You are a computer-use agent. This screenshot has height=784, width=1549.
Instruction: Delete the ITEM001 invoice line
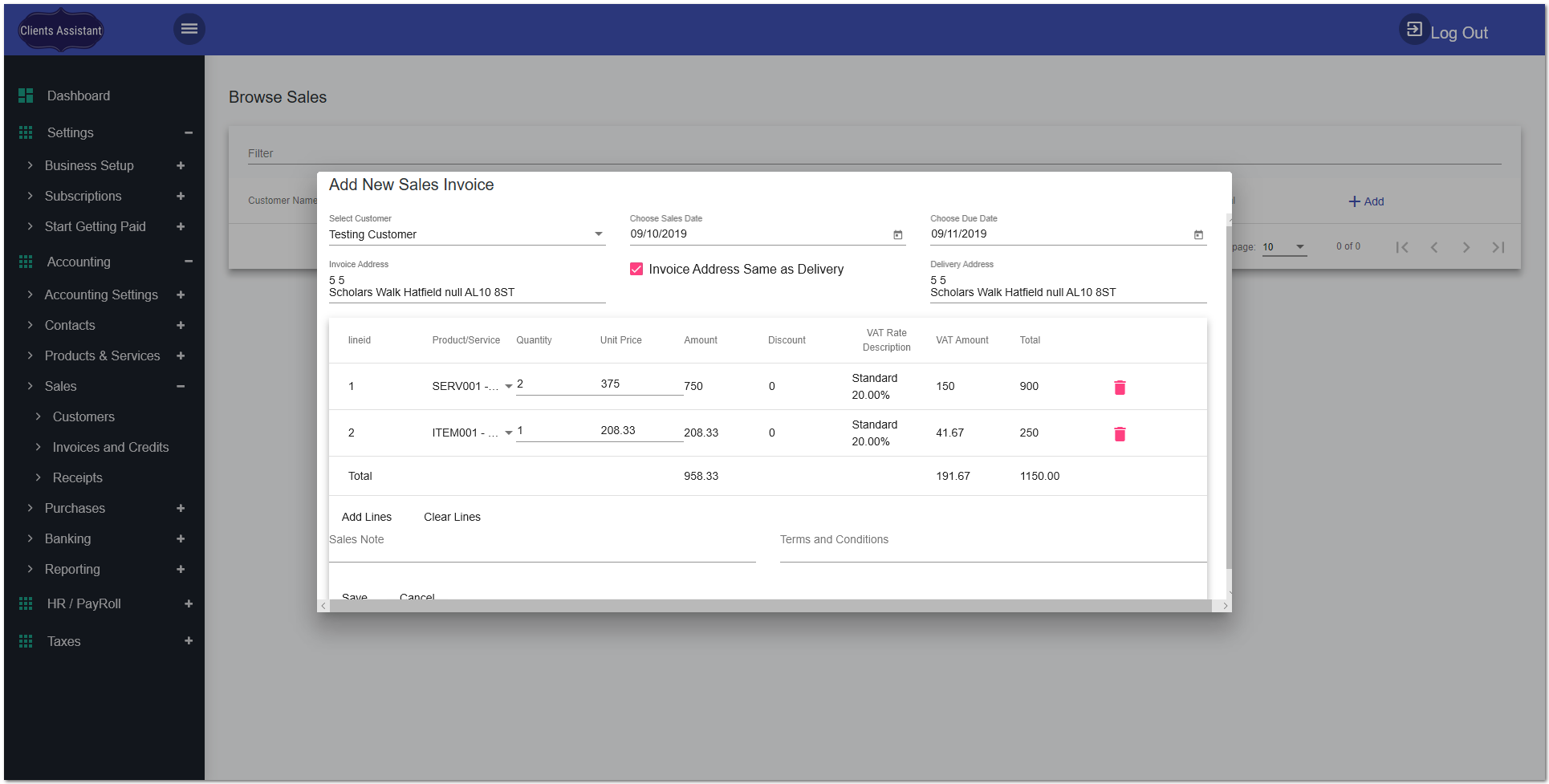tap(1120, 434)
